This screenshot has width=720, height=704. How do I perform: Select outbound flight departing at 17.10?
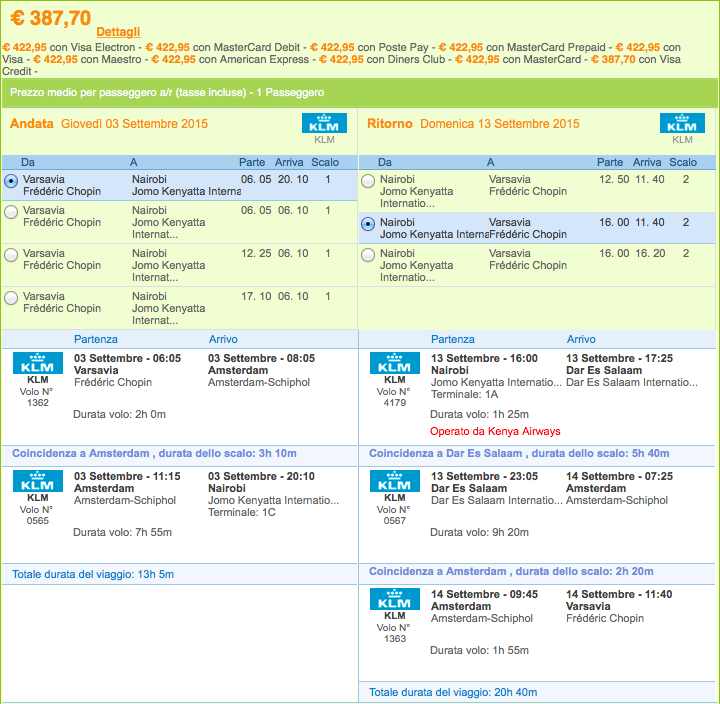[x=11, y=298]
